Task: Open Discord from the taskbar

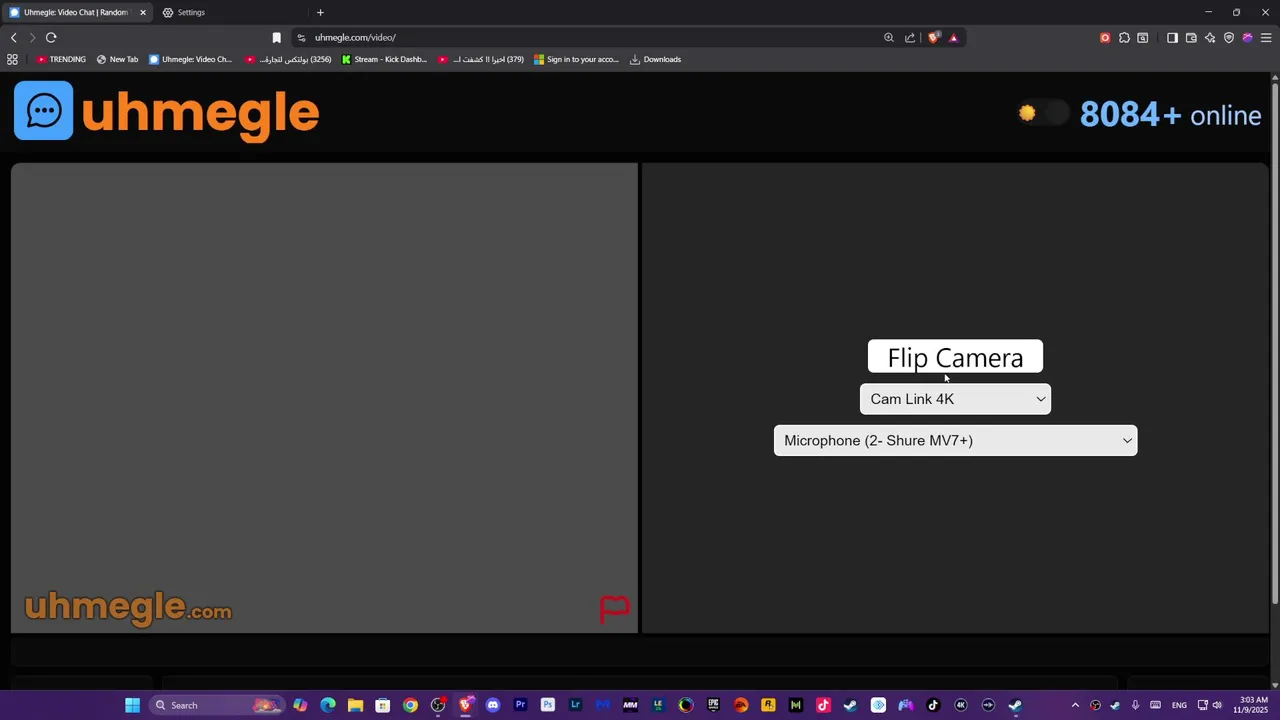Action: coord(492,705)
